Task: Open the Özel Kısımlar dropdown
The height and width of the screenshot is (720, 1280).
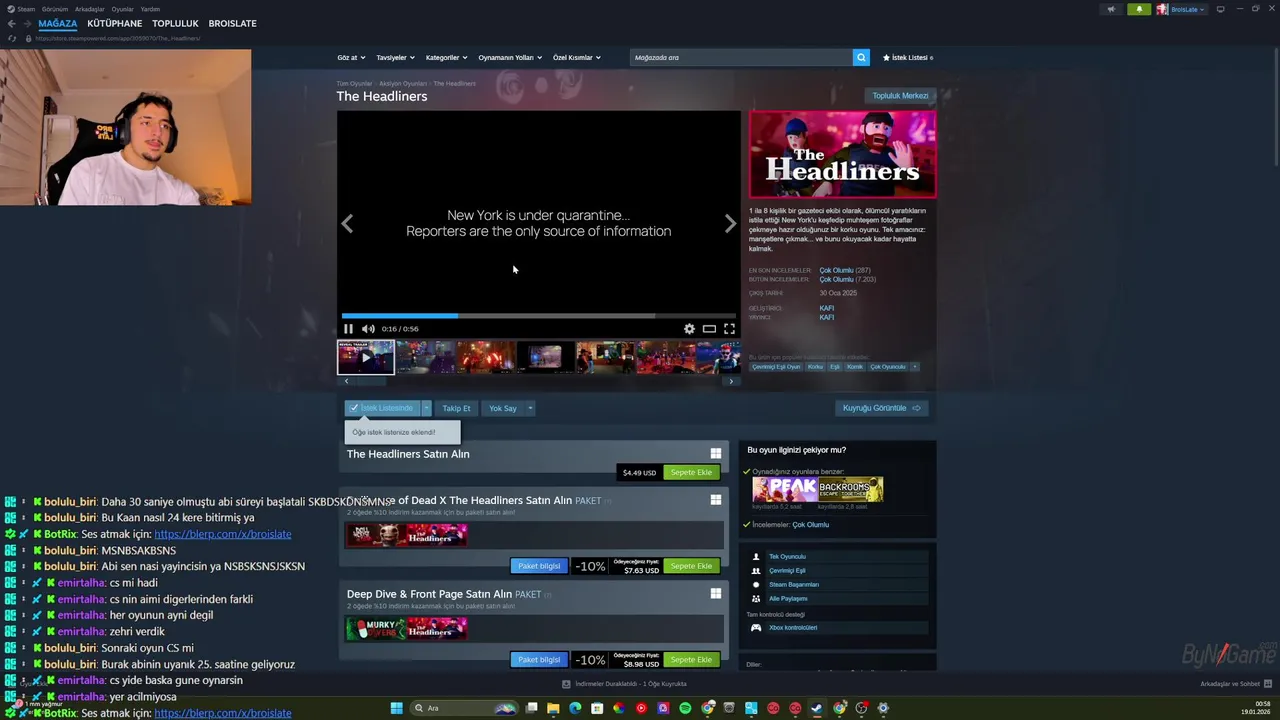Action: point(577,57)
